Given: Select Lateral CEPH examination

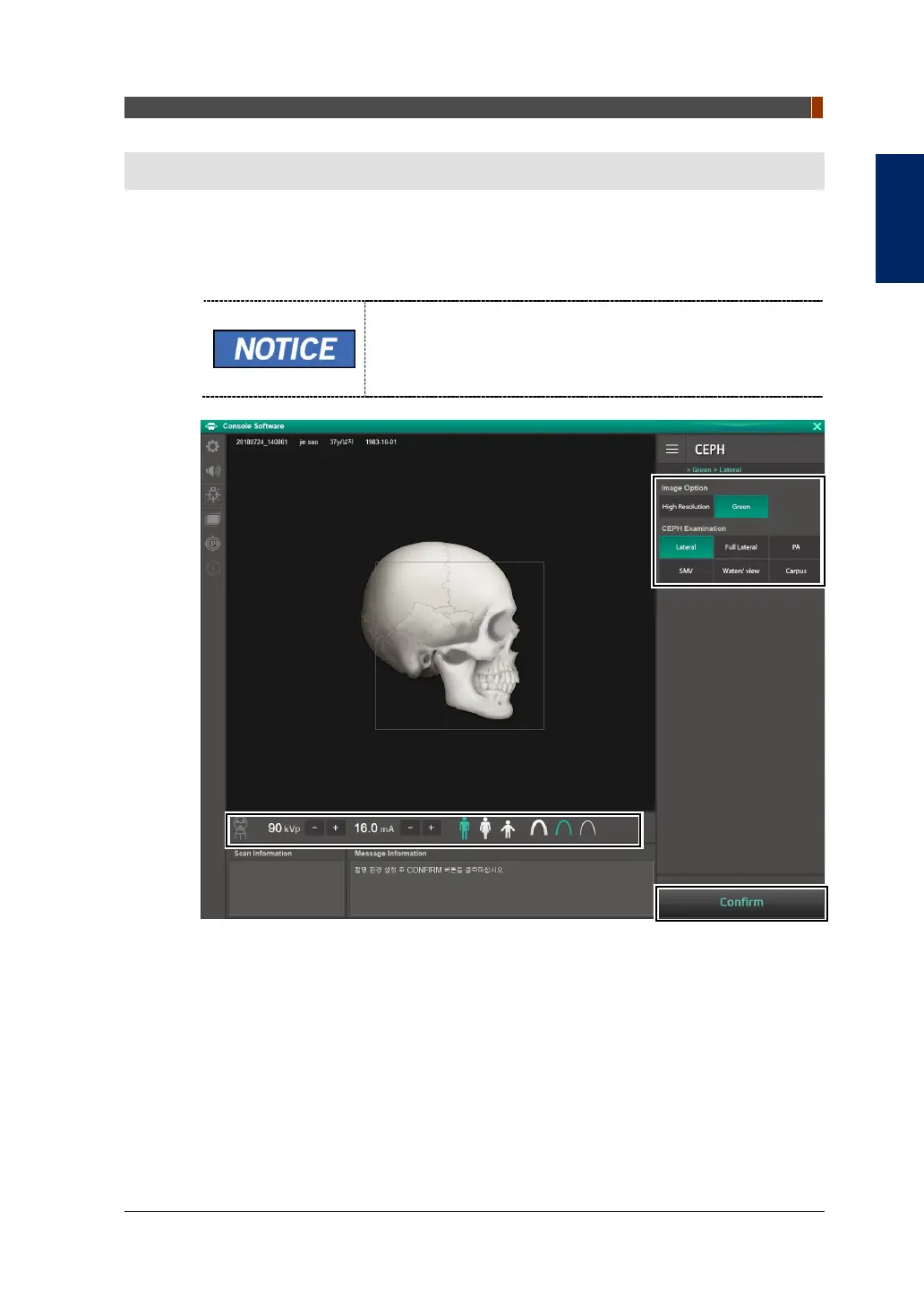Looking at the screenshot, I should pyautogui.click(x=686, y=547).
